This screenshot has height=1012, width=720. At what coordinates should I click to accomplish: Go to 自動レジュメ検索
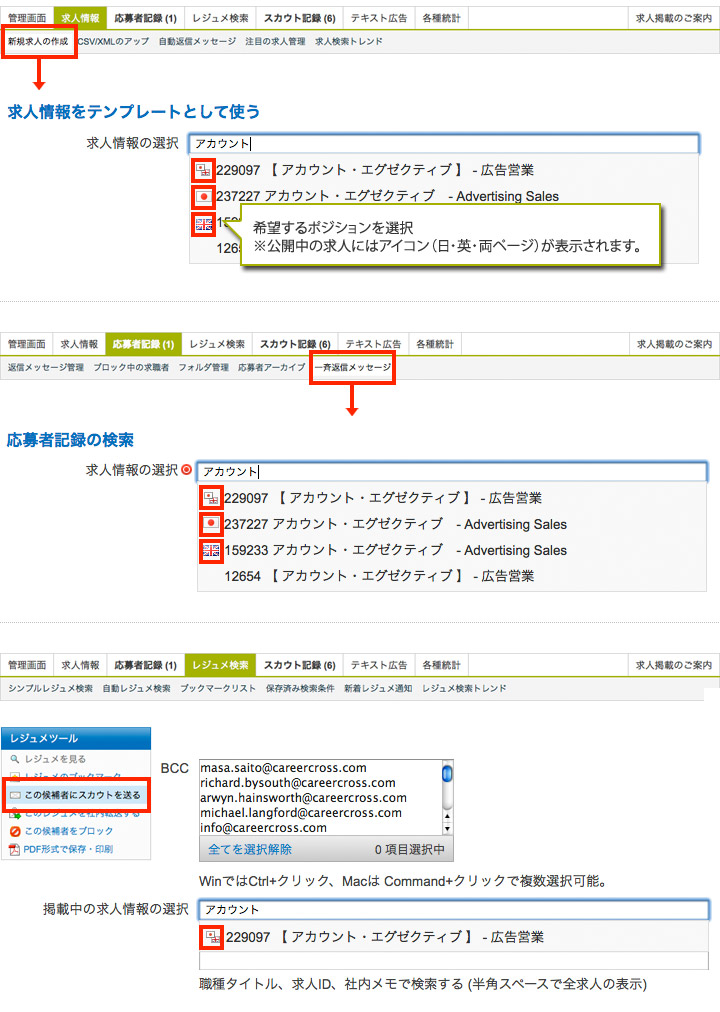[137, 689]
